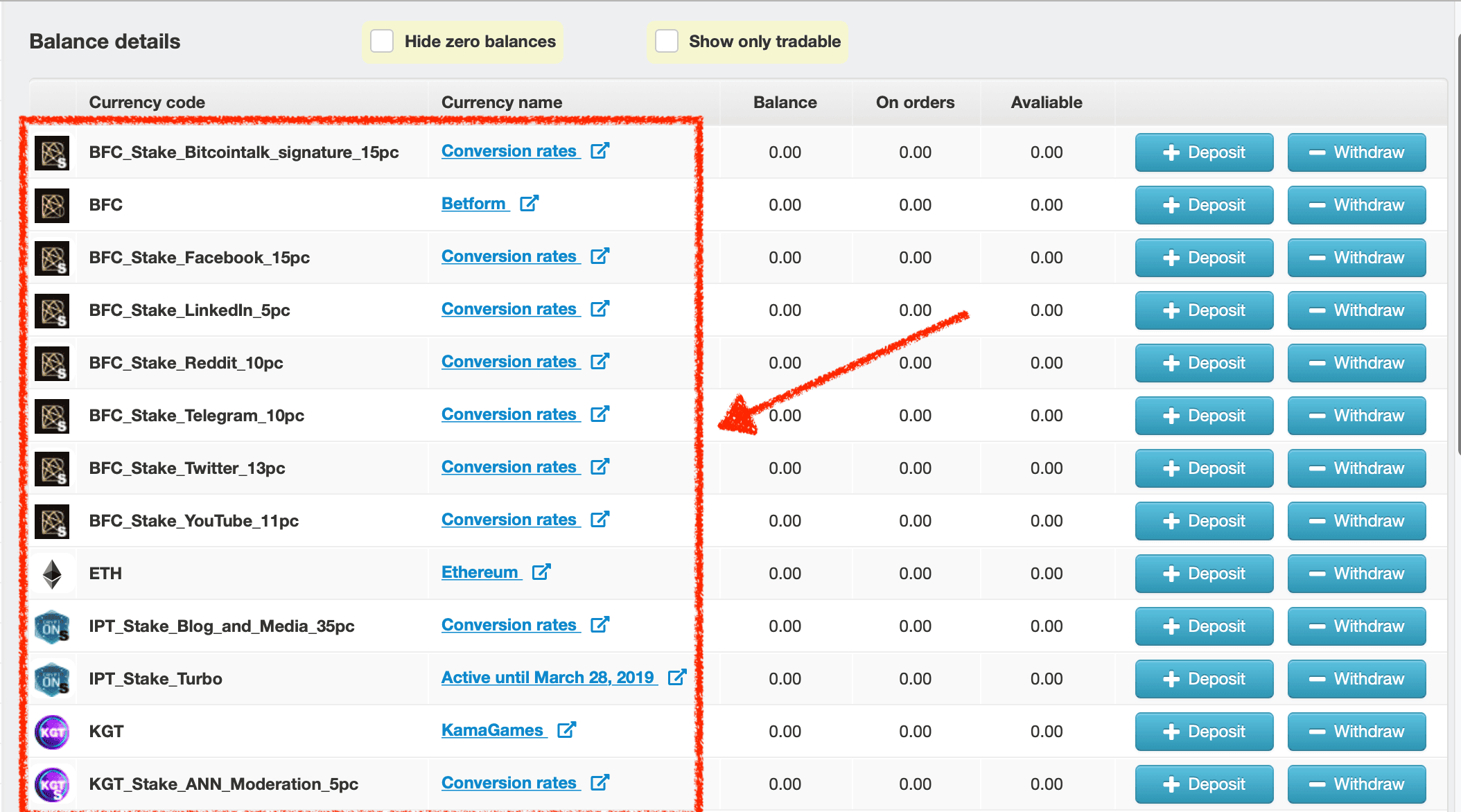Deposit to the KGT balance
Viewport: 1461px width, 812px height.
(1205, 732)
